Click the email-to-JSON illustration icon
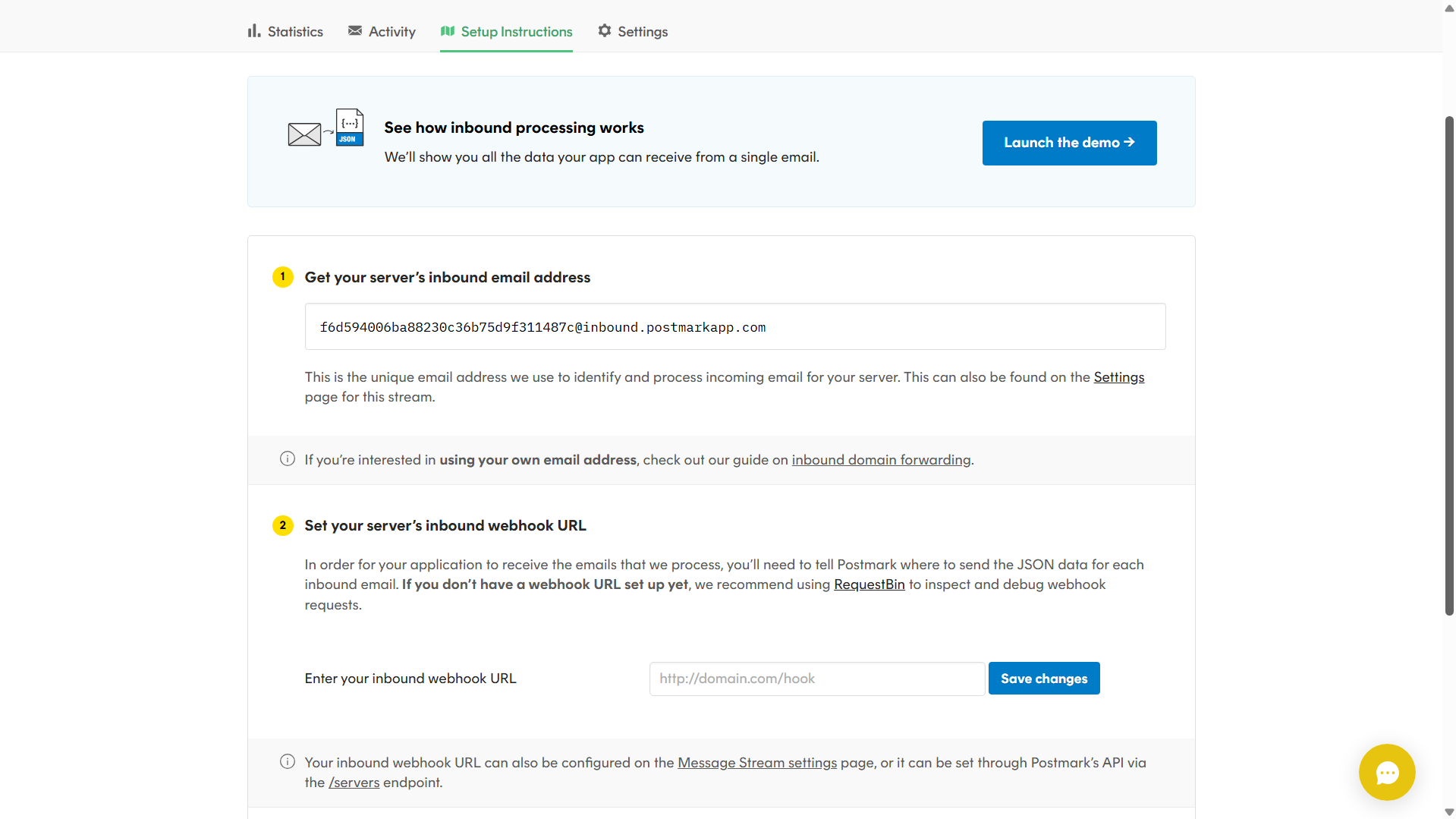Image resolution: width=1456 pixels, height=819 pixels. pyautogui.click(x=325, y=128)
